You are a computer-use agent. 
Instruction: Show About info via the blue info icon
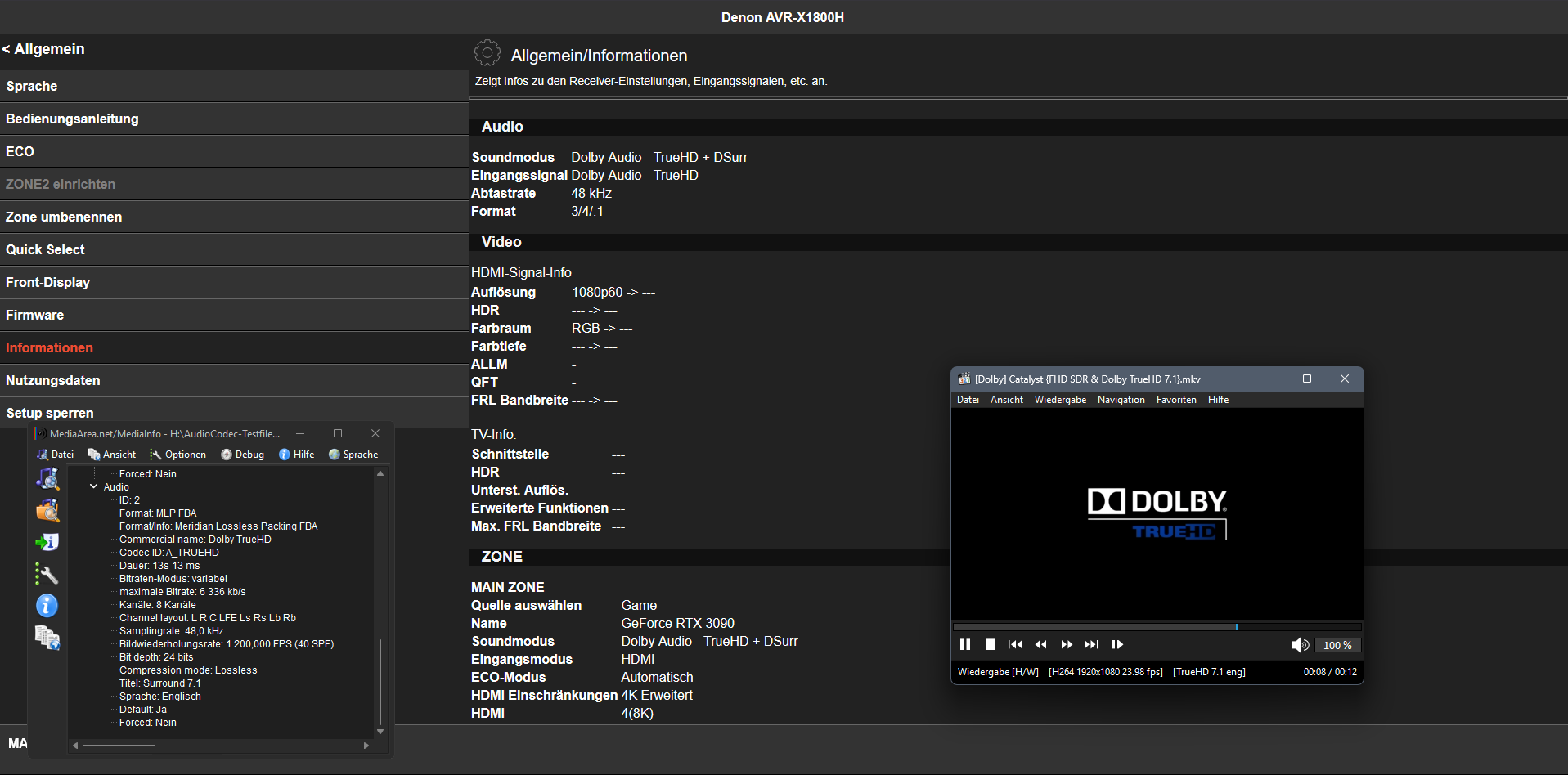pos(47,605)
